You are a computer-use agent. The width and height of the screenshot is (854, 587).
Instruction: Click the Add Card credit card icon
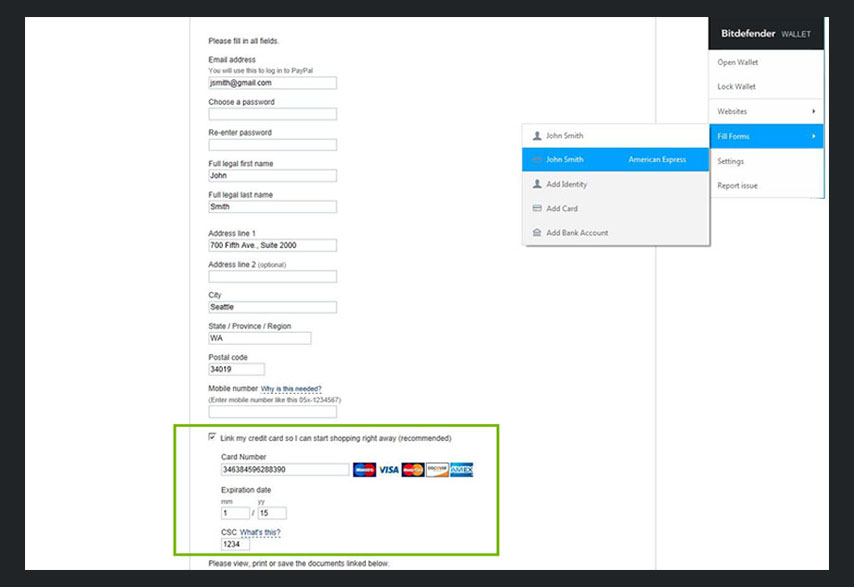(537, 208)
